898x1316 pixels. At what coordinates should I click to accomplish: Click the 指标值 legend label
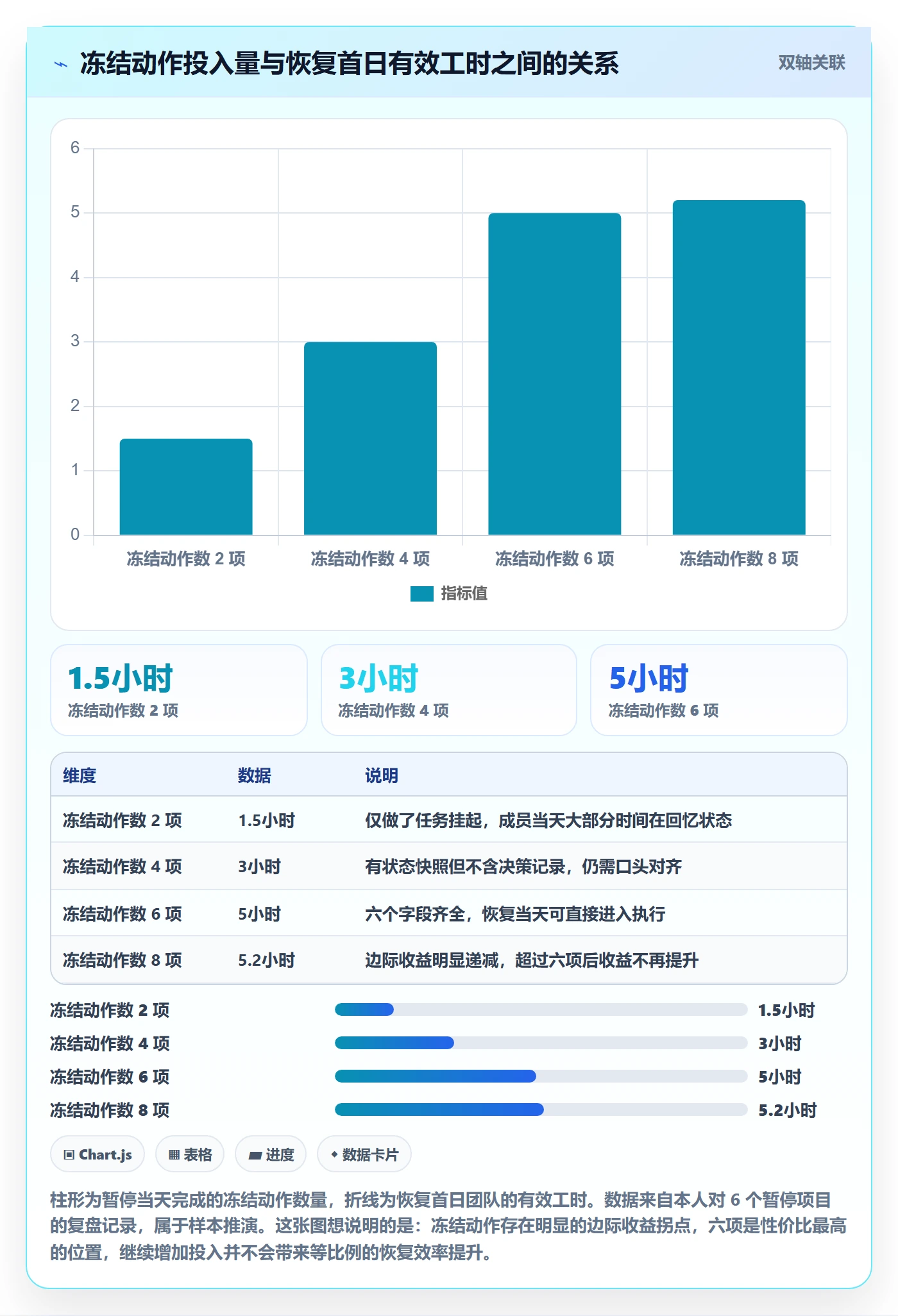[464, 594]
